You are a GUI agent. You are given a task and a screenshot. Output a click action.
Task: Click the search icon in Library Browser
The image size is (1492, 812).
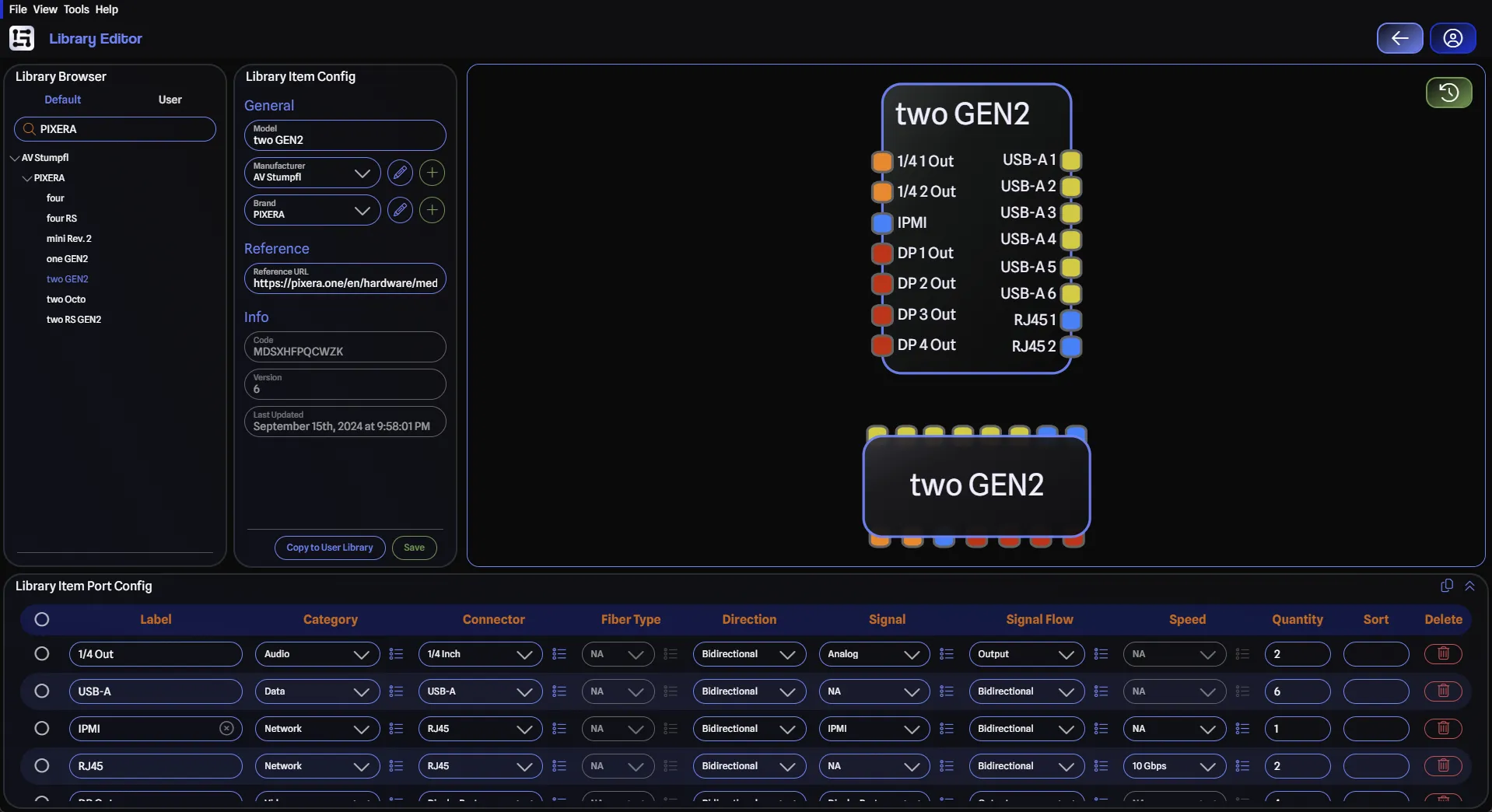pos(29,129)
